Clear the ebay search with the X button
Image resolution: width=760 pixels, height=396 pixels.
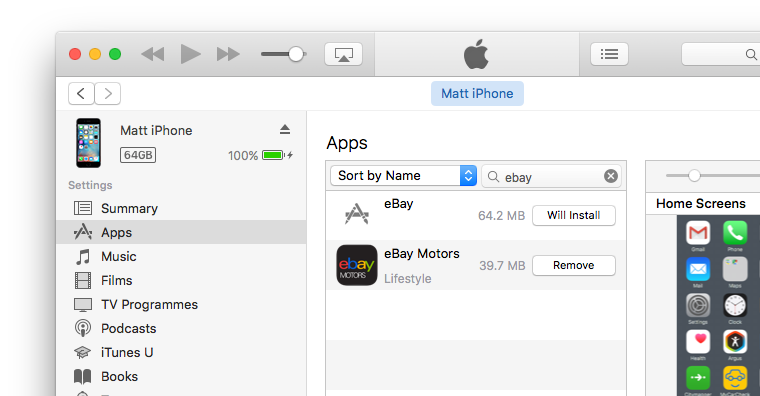[611, 176]
